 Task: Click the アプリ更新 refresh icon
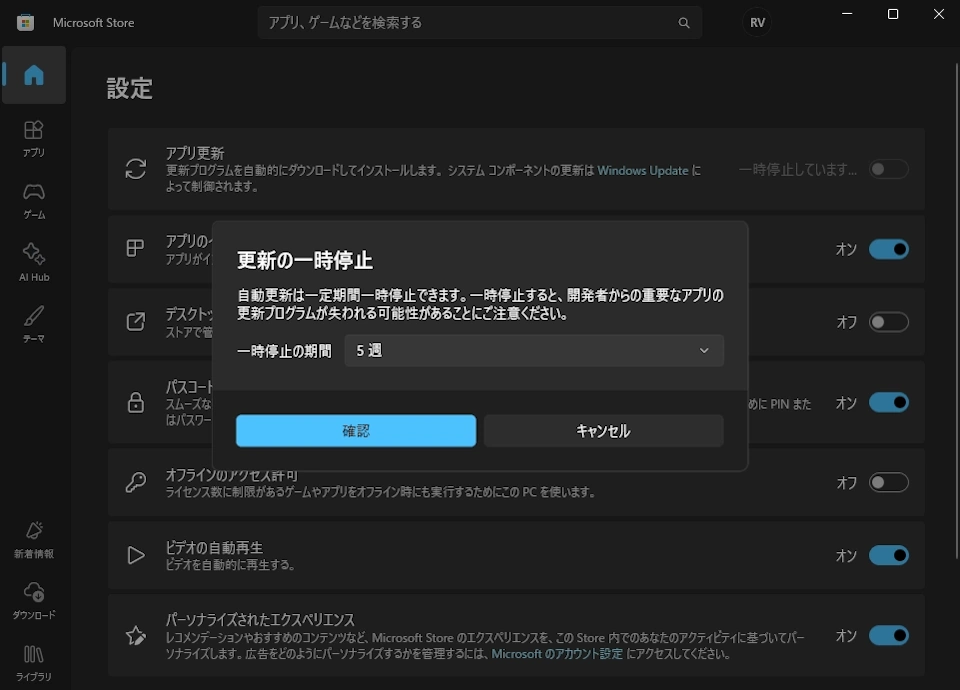(135, 169)
